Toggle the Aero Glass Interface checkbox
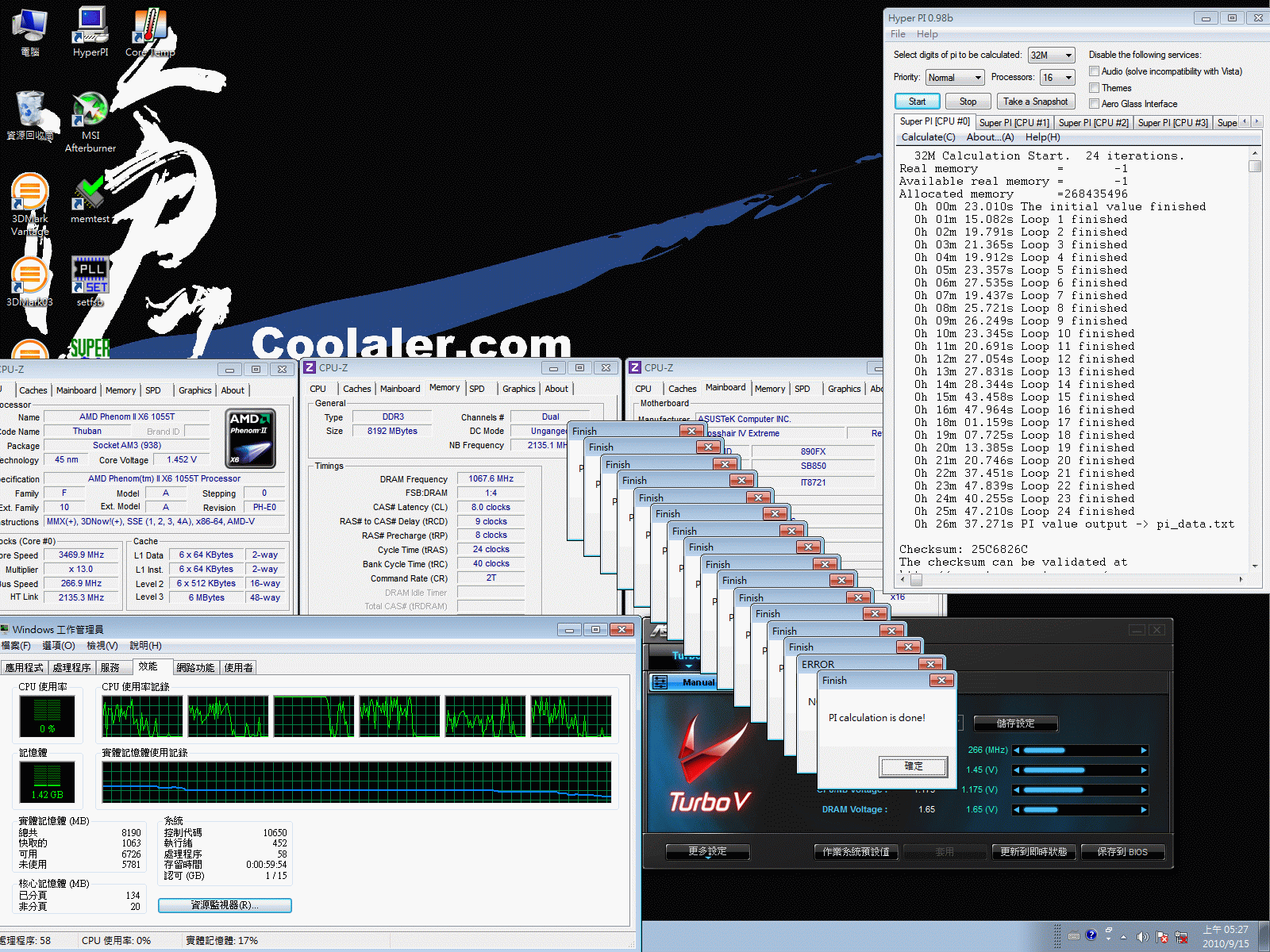Viewport: 1270px width, 952px height. click(1095, 104)
